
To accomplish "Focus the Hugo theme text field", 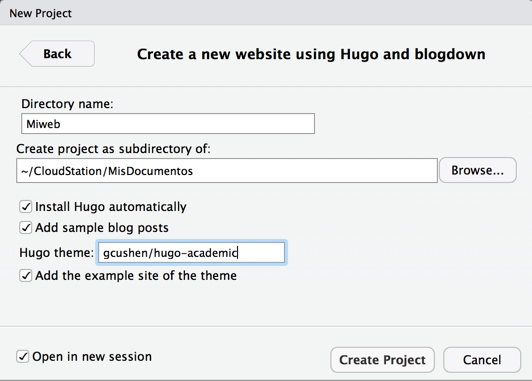I will [x=191, y=253].
